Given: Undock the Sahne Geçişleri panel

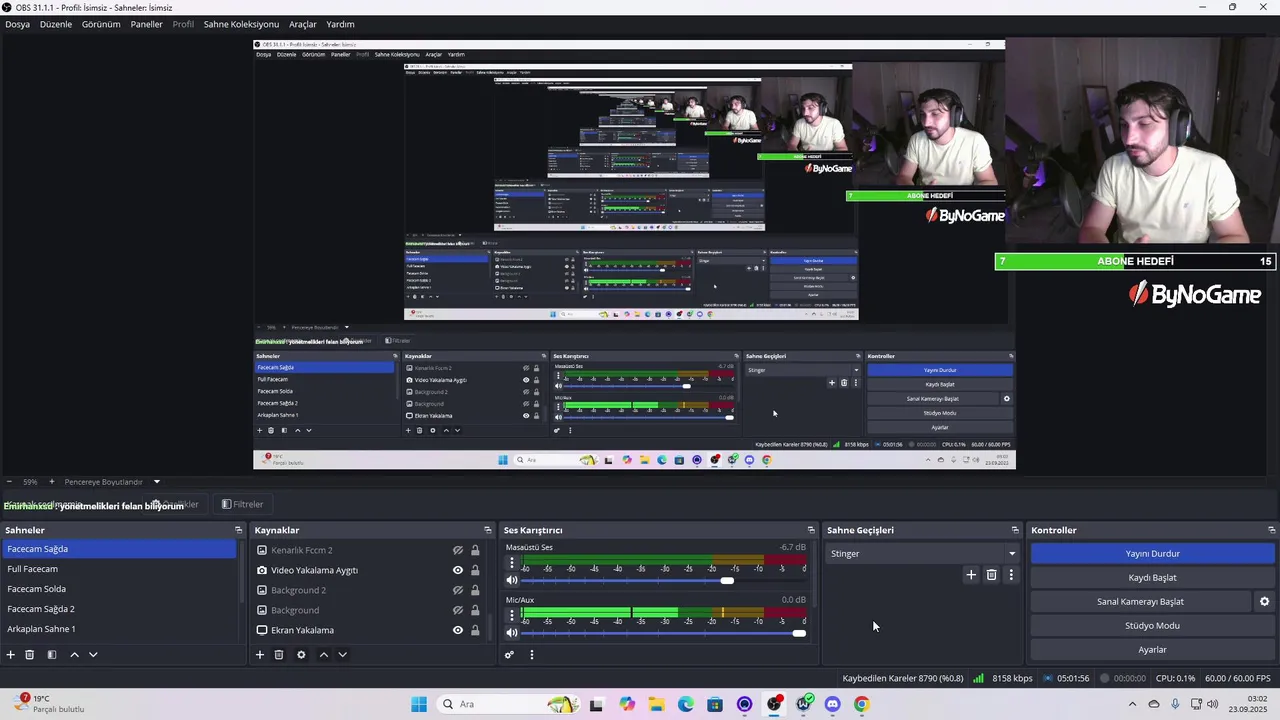Looking at the screenshot, I should click(1015, 530).
